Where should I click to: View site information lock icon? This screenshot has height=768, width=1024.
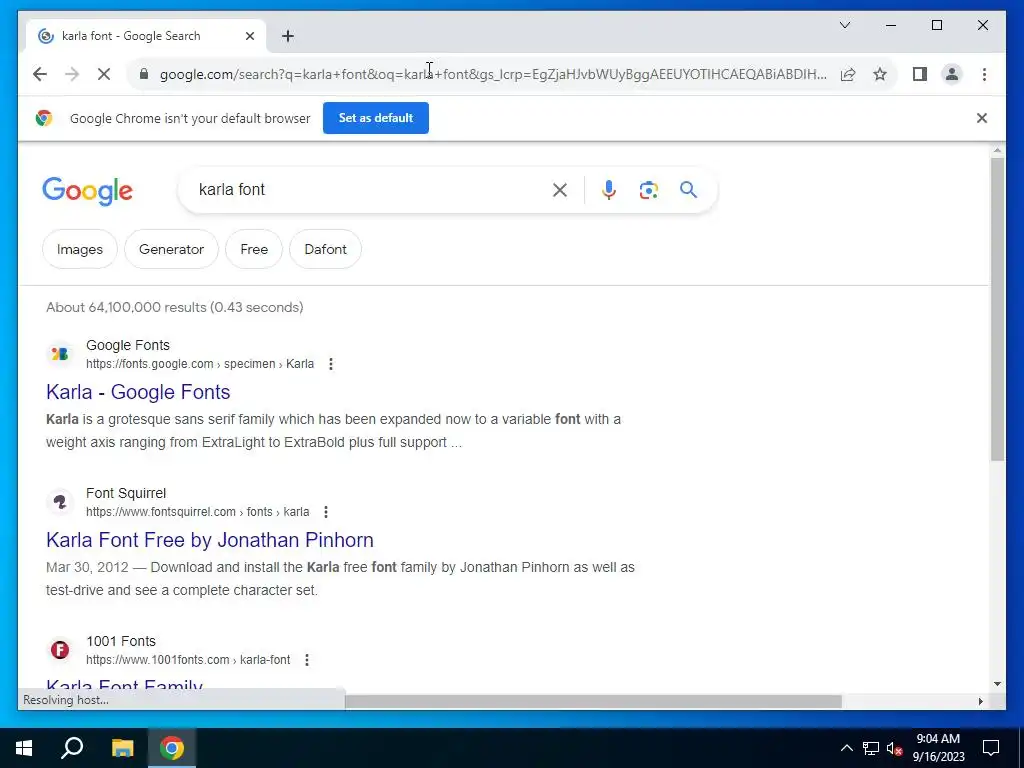pyautogui.click(x=144, y=74)
